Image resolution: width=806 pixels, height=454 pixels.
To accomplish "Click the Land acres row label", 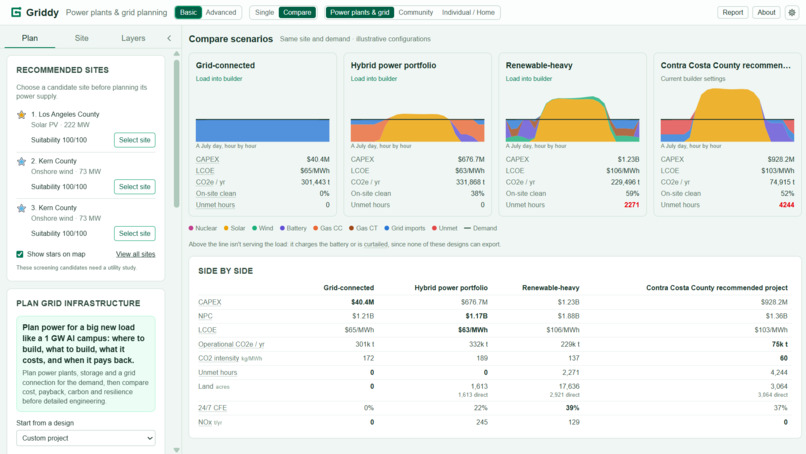I will [214, 386].
